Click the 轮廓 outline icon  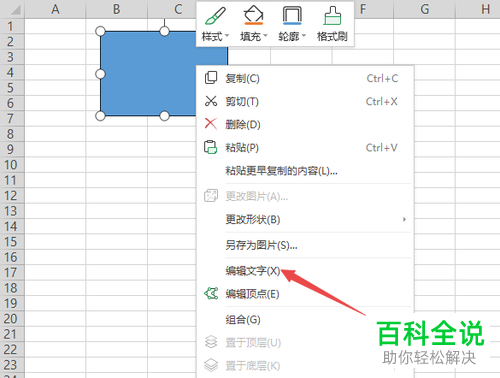pyautogui.click(x=292, y=16)
